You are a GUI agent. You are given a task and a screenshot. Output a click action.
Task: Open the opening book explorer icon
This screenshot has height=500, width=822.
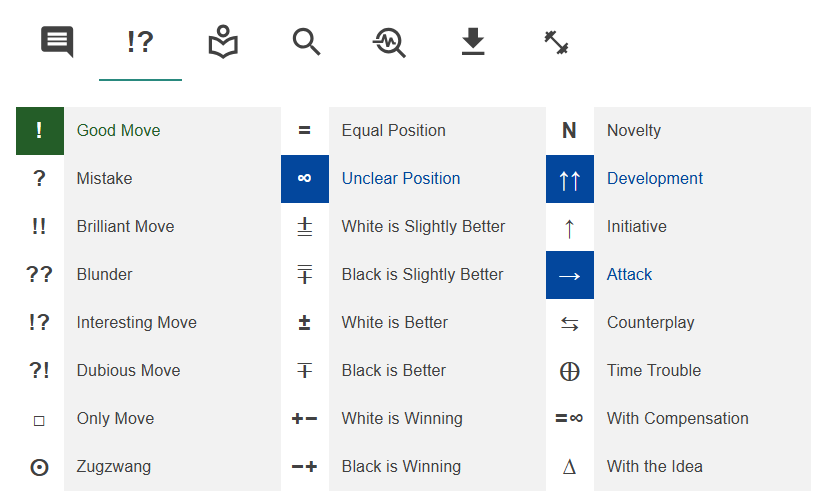point(223,42)
